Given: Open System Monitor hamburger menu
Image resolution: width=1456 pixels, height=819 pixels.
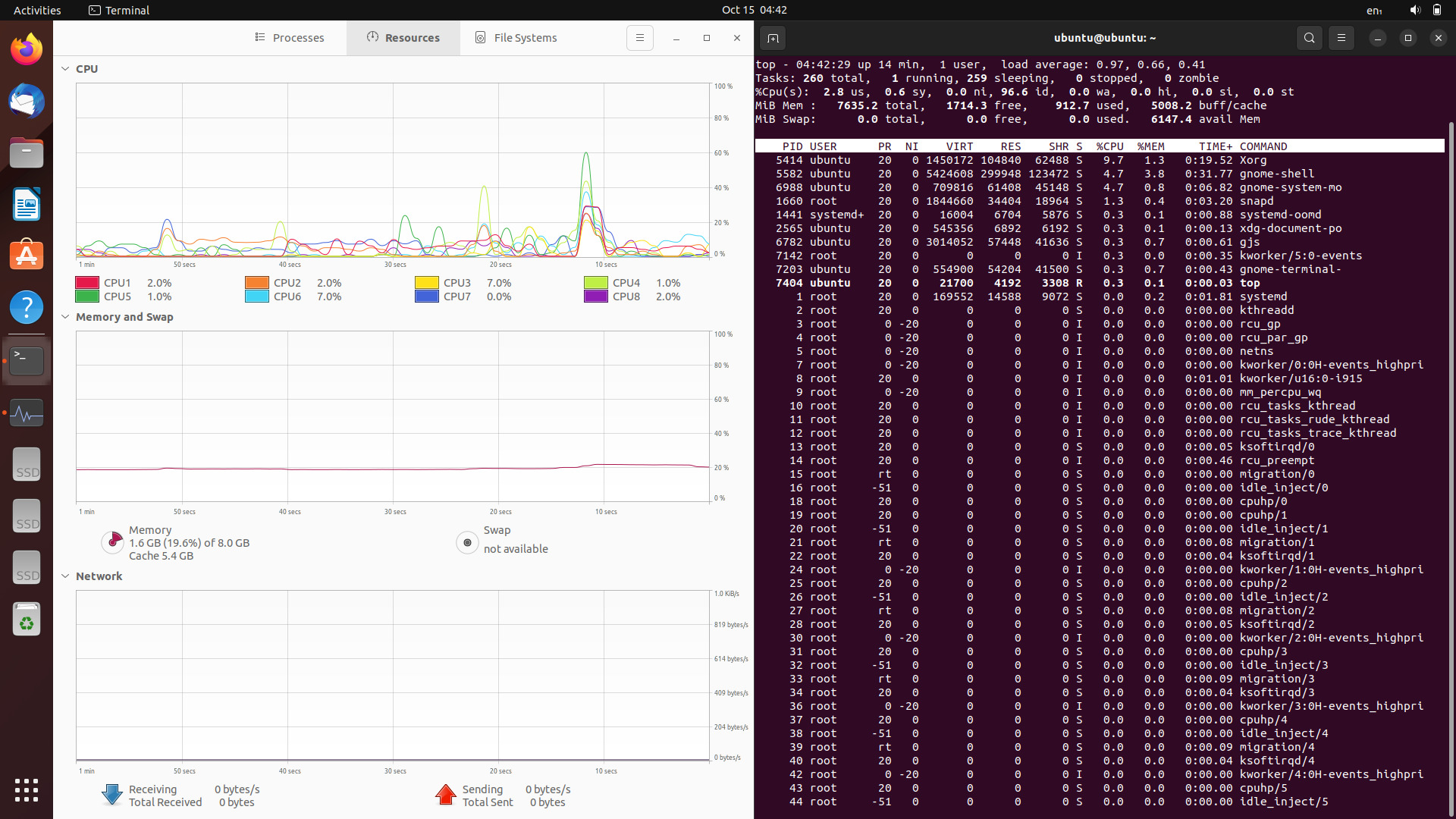Looking at the screenshot, I should pos(639,38).
